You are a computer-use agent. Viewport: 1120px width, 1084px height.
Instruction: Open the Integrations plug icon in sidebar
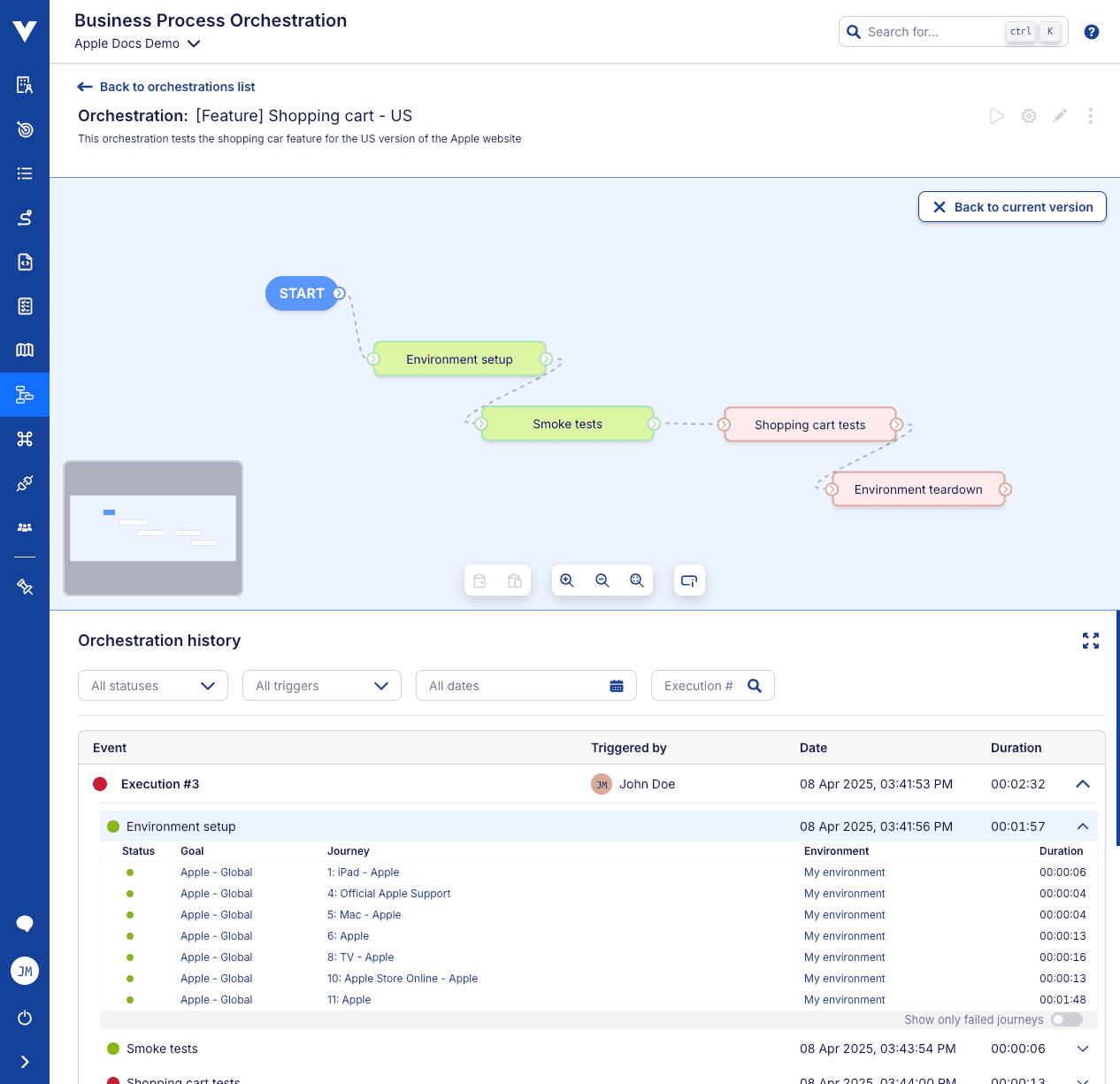coord(25,483)
